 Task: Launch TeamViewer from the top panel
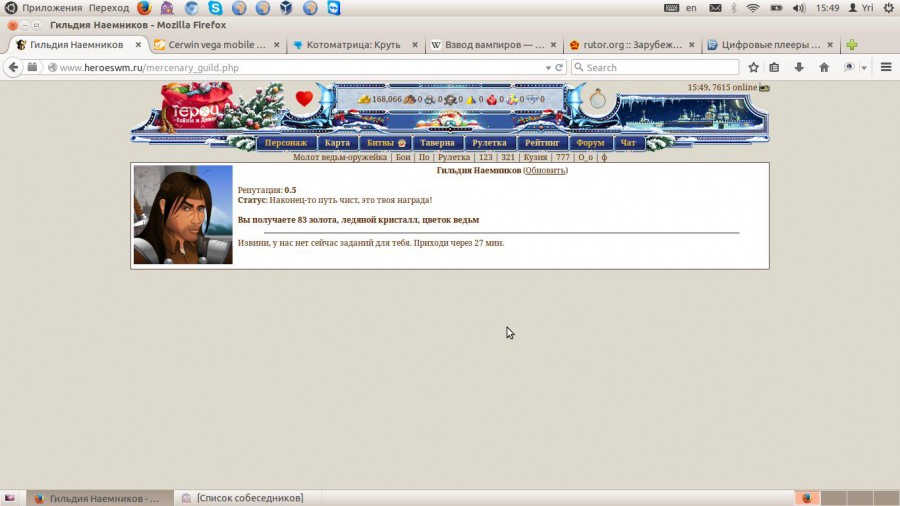click(x=333, y=7)
